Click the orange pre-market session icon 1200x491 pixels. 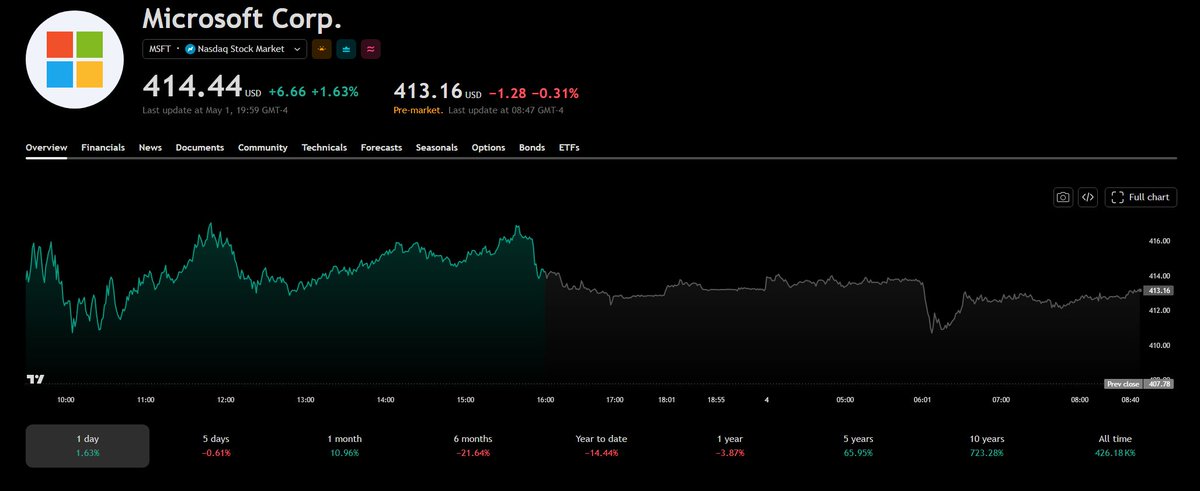[322, 49]
